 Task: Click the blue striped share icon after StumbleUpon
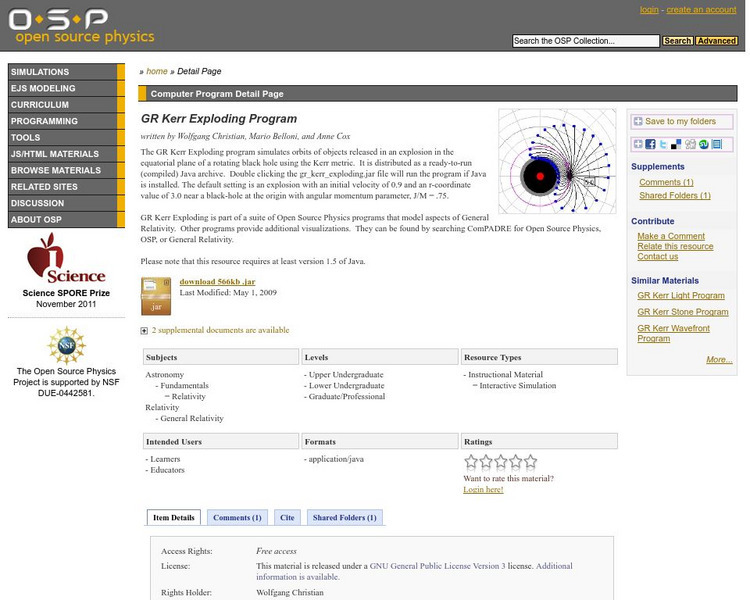[717, 144]
